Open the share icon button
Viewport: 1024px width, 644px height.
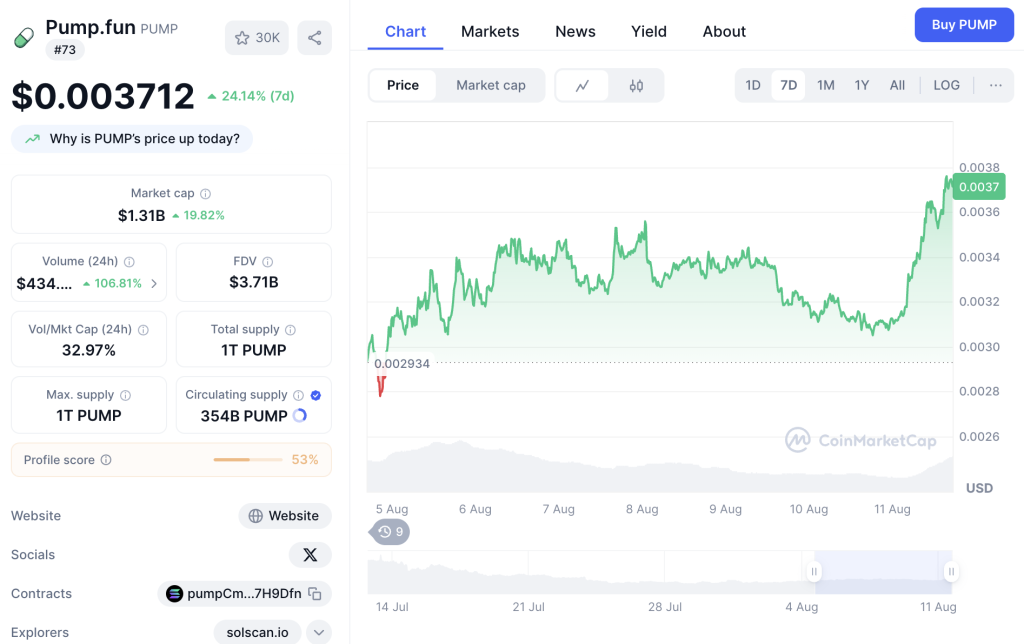(x=315, y=38)
